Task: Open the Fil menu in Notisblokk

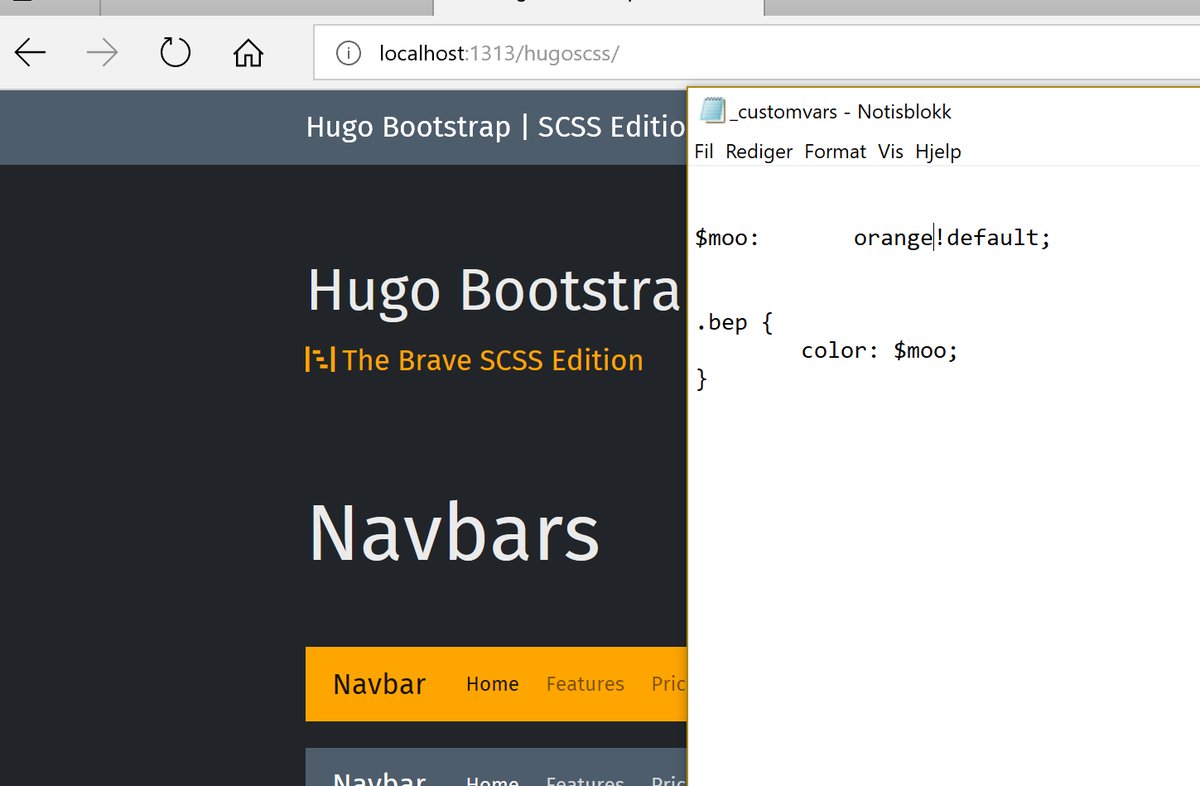Action: [x=704, y=151]
